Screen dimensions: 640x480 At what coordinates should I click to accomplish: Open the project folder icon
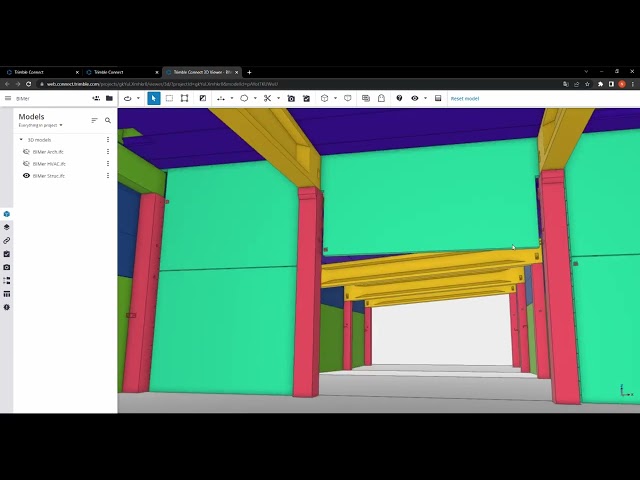(x=109, y=98)
